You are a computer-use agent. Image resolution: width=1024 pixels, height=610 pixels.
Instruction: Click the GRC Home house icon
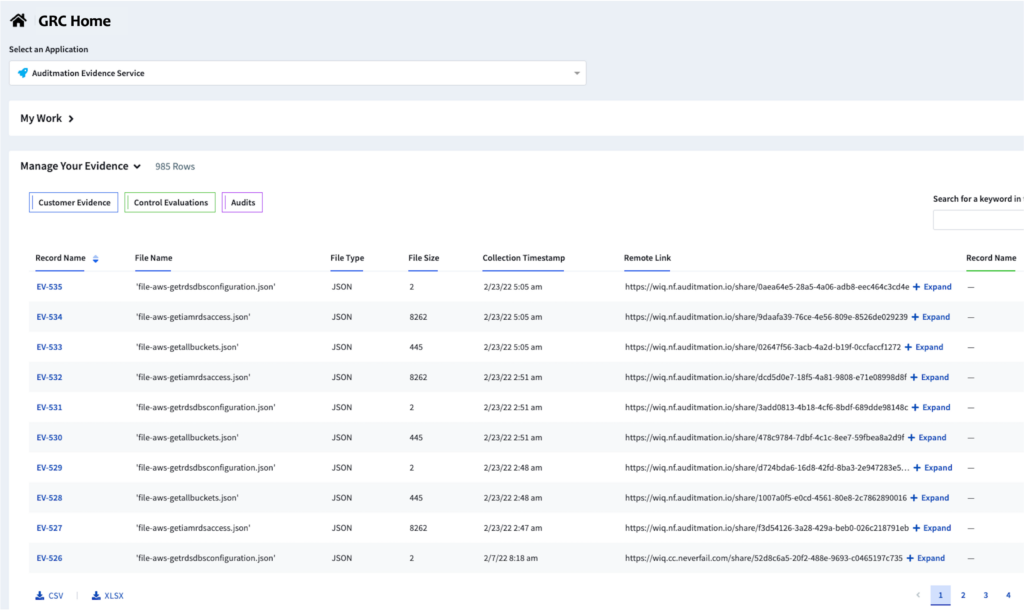pos(18,21)
